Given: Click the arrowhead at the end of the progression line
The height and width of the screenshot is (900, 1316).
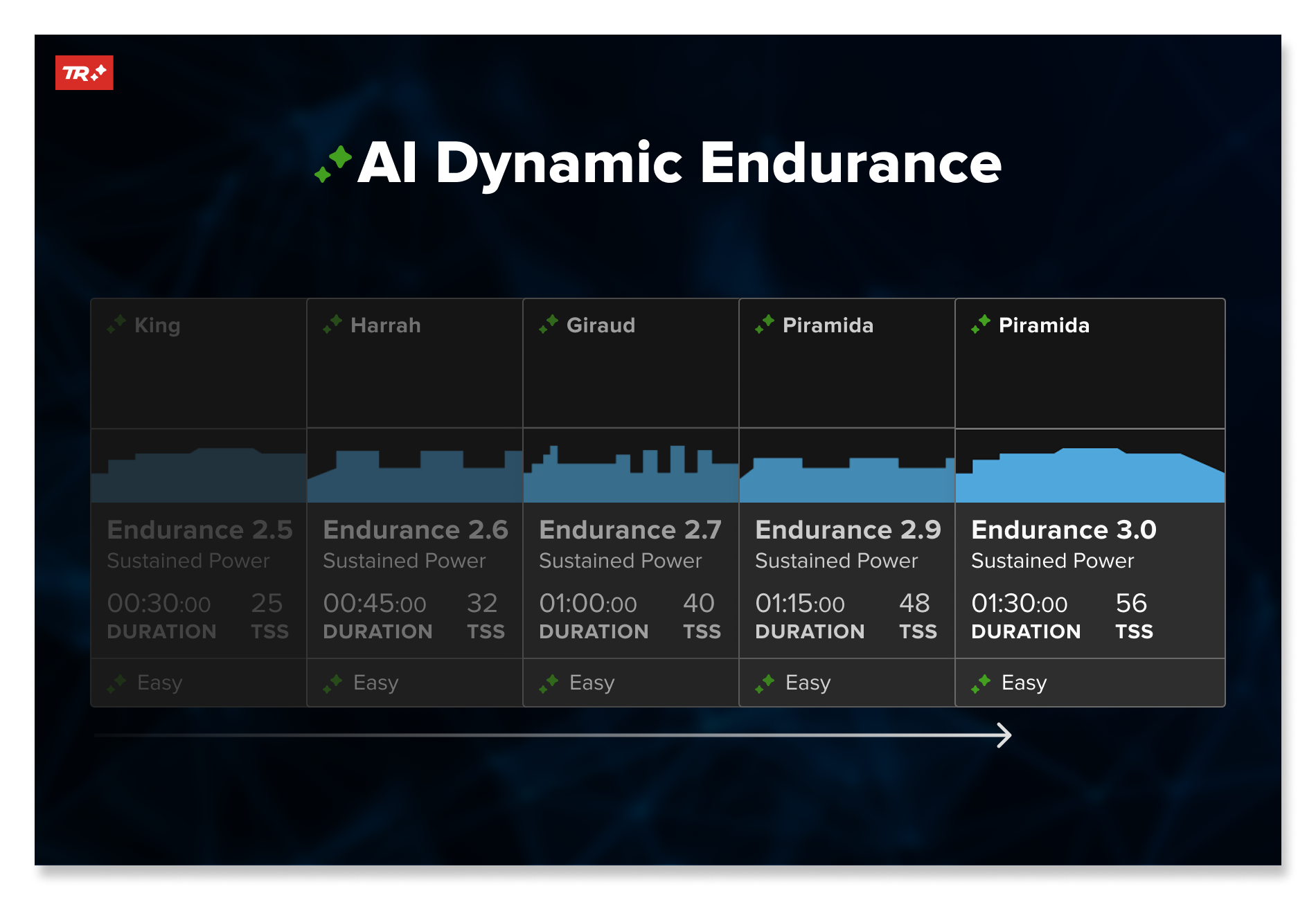Looking at the screenshot, I should coord(1004,735).
